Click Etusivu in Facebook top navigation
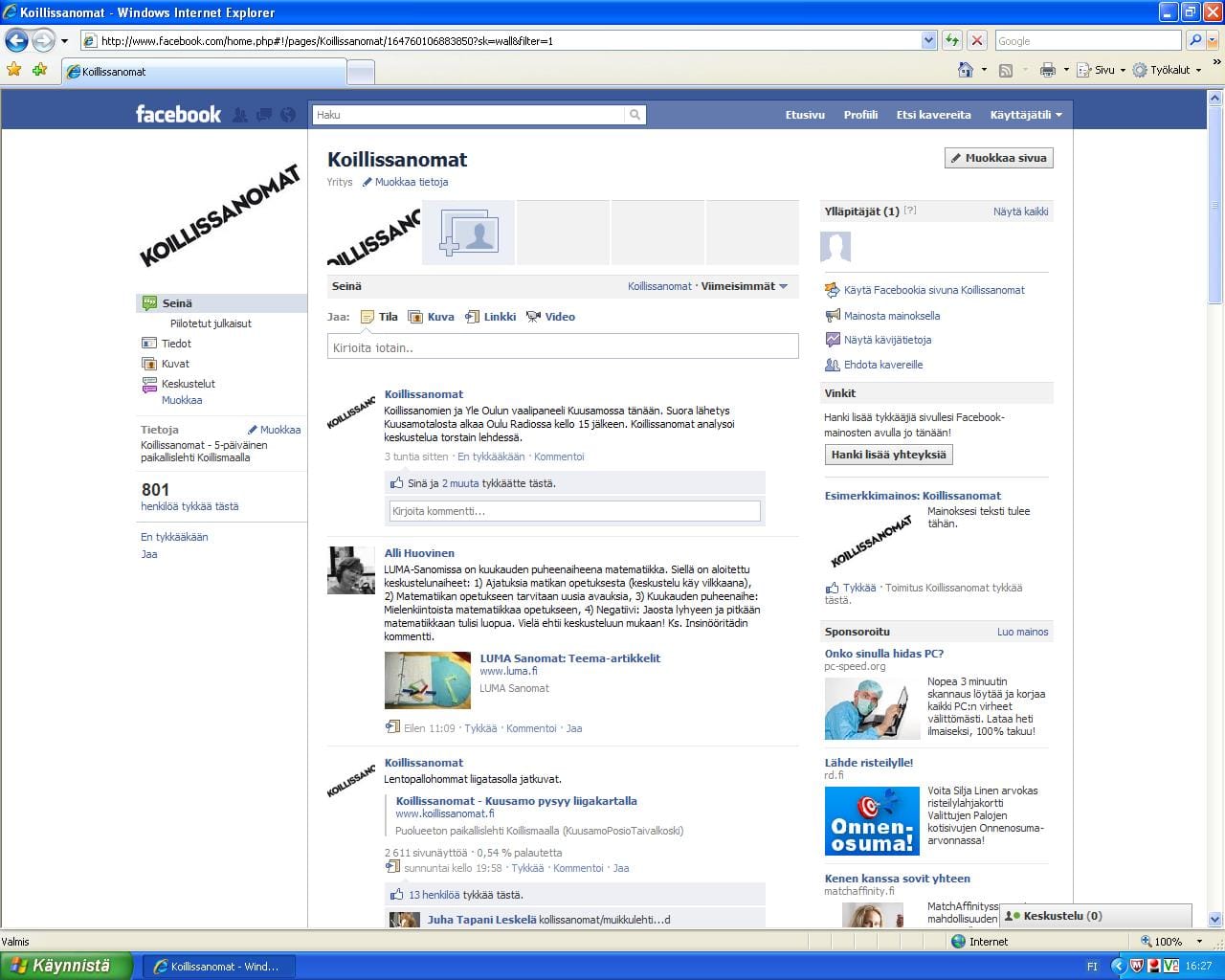 805,115
